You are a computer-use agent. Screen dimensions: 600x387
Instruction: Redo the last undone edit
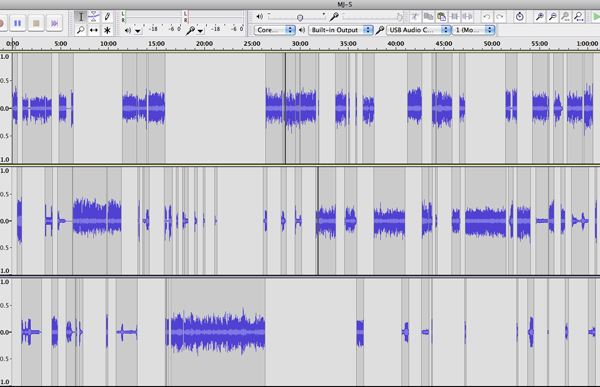499,17
